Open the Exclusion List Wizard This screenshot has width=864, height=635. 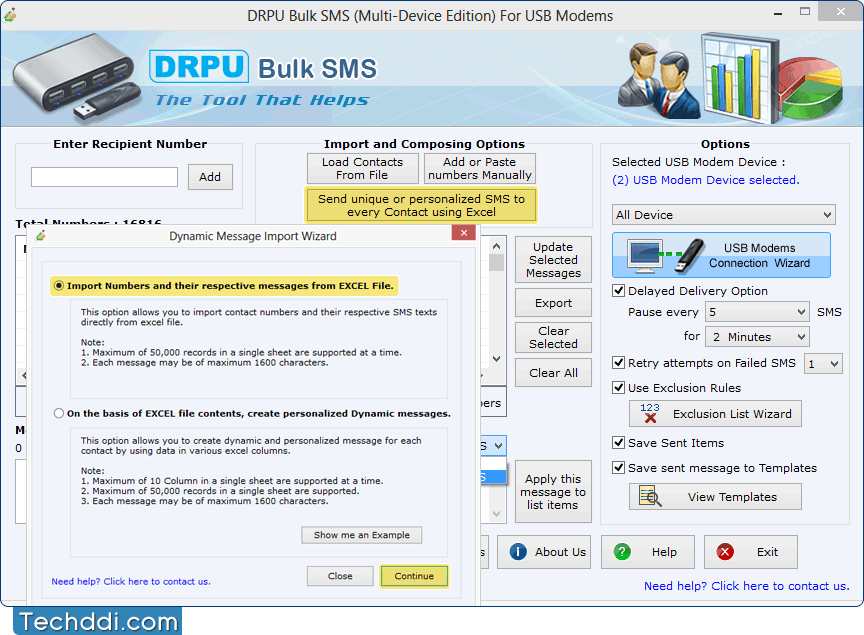pyautogui.click(x=715, y=413)
